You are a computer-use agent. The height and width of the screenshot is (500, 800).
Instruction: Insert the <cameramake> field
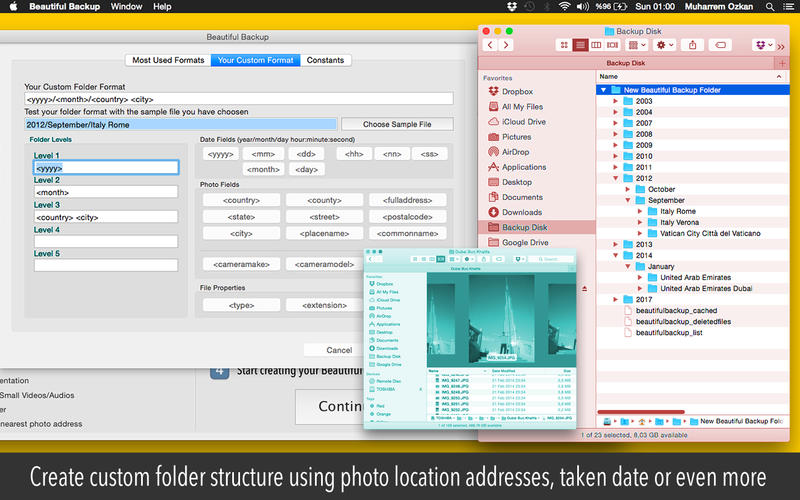[241, 264]
